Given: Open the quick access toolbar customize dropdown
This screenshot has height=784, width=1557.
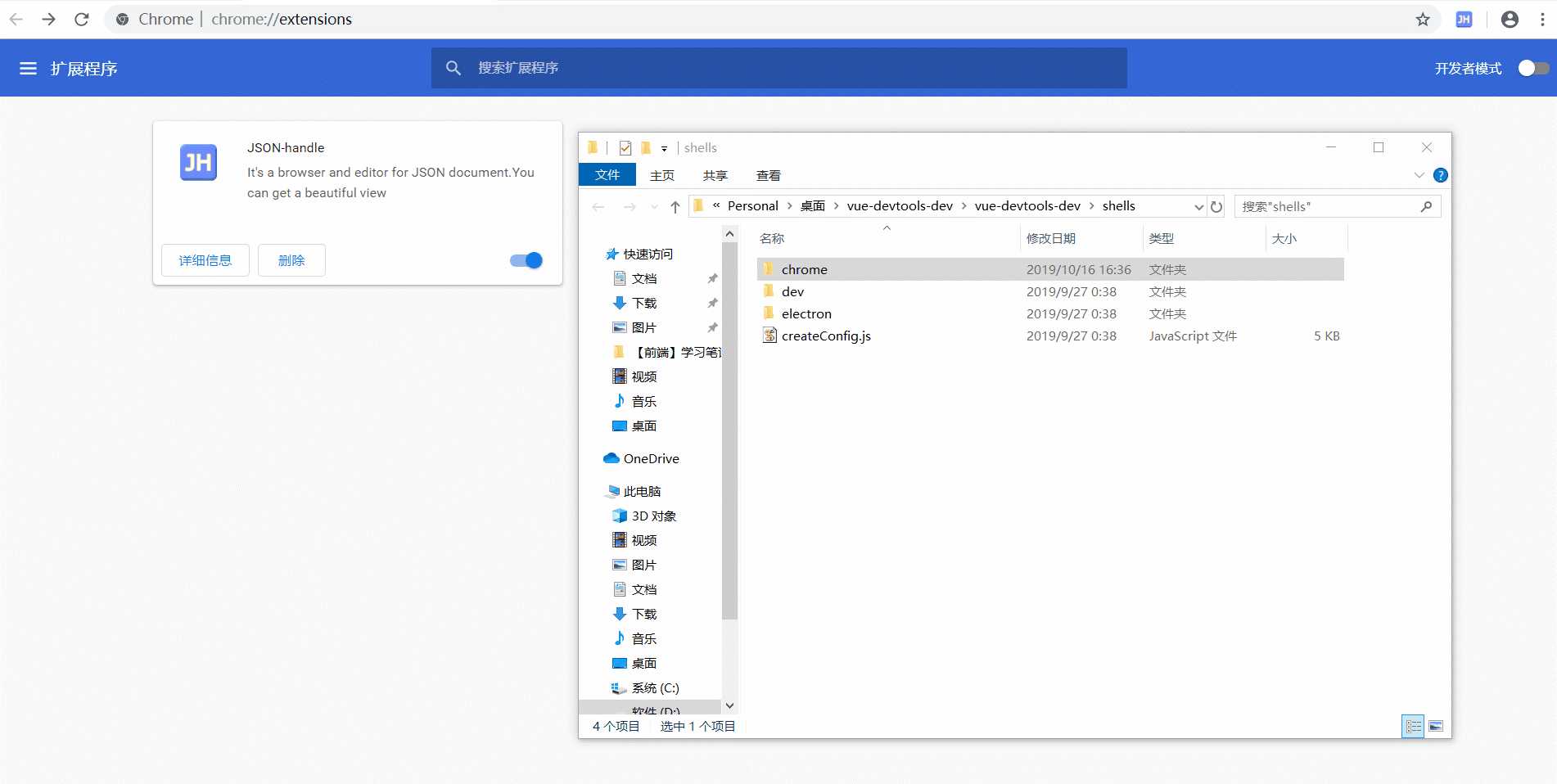Looking at the screenshot, I should click(x=664, y=149).
